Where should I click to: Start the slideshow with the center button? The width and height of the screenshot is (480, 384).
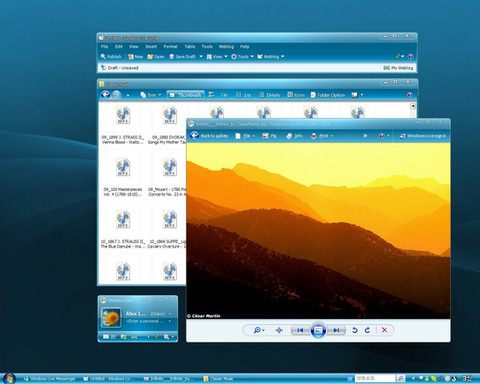click(318, 330)
